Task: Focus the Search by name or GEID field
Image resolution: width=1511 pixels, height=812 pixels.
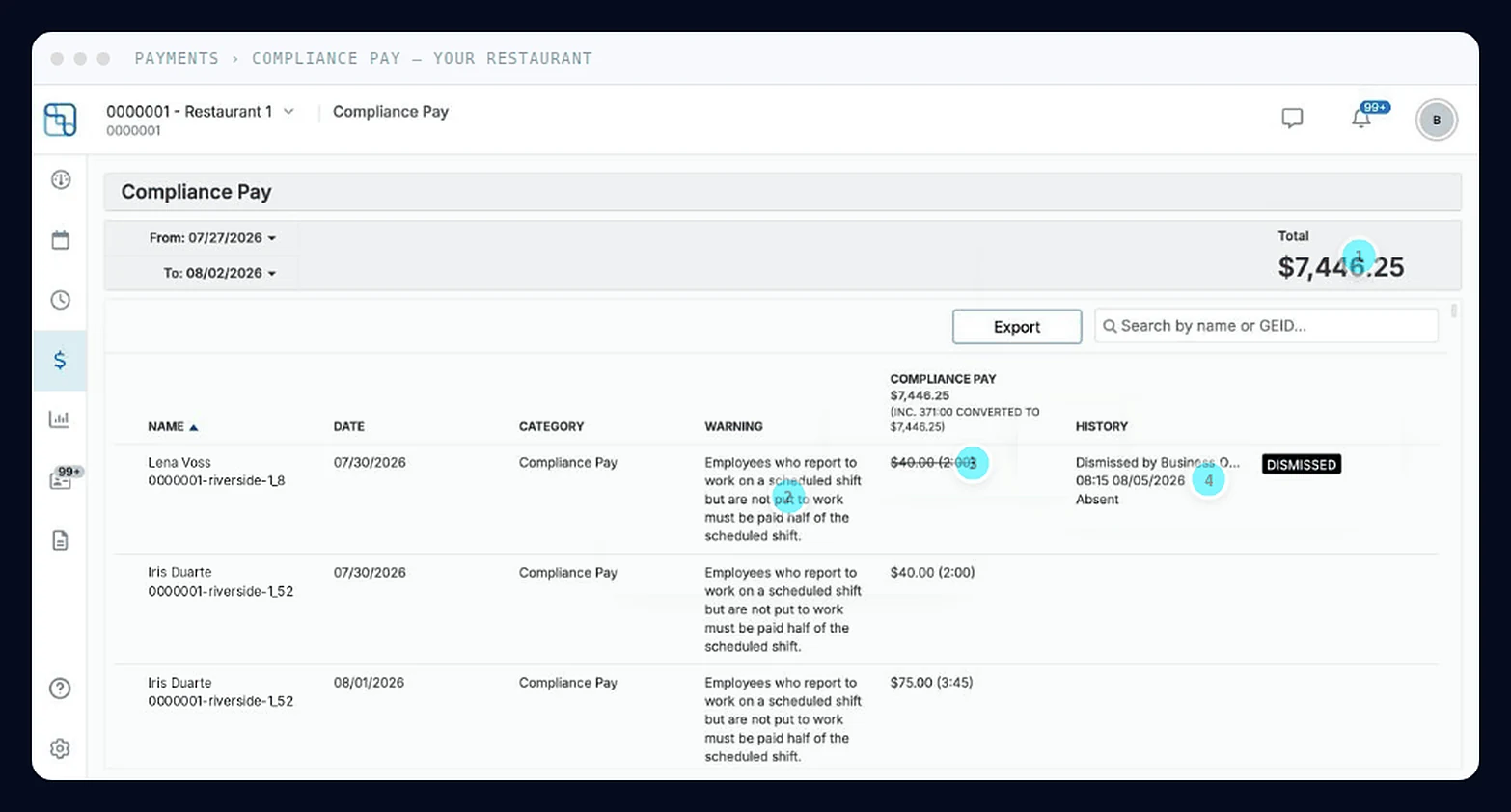Action: (x=1266, y=326)
